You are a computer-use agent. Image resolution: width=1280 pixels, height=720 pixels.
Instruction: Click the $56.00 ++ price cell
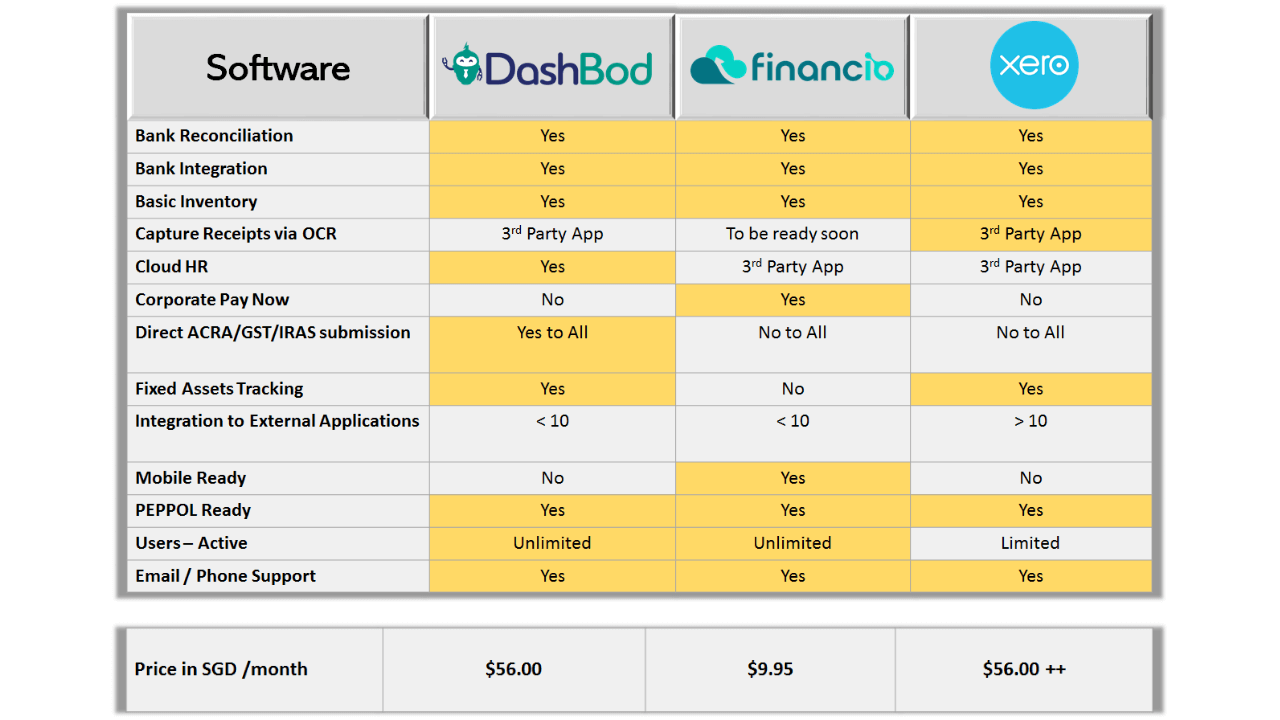click(x=1025, y=669)
